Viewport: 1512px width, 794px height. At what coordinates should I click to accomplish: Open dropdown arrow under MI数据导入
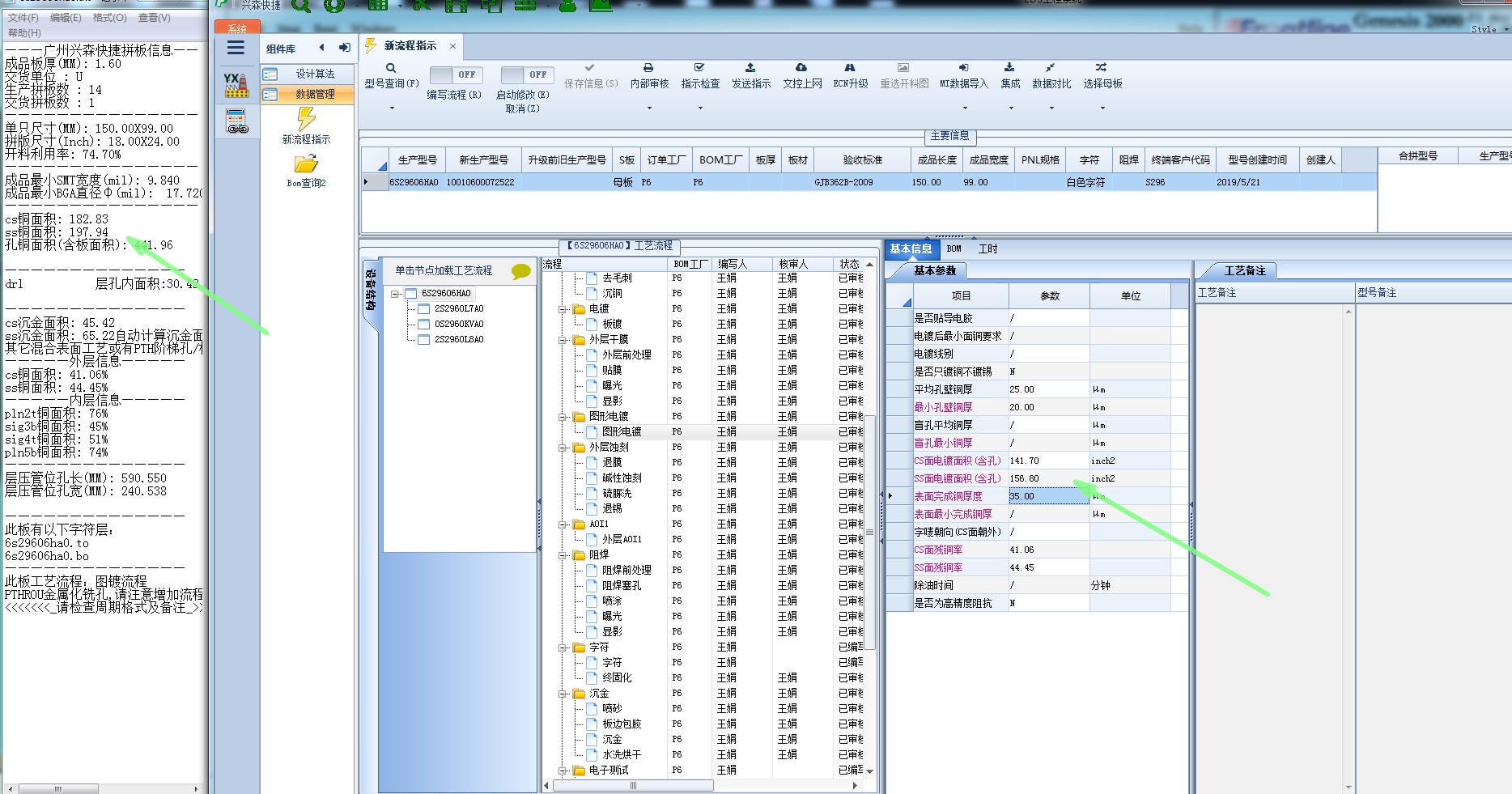pyautogui.click(x=964, y=108)
